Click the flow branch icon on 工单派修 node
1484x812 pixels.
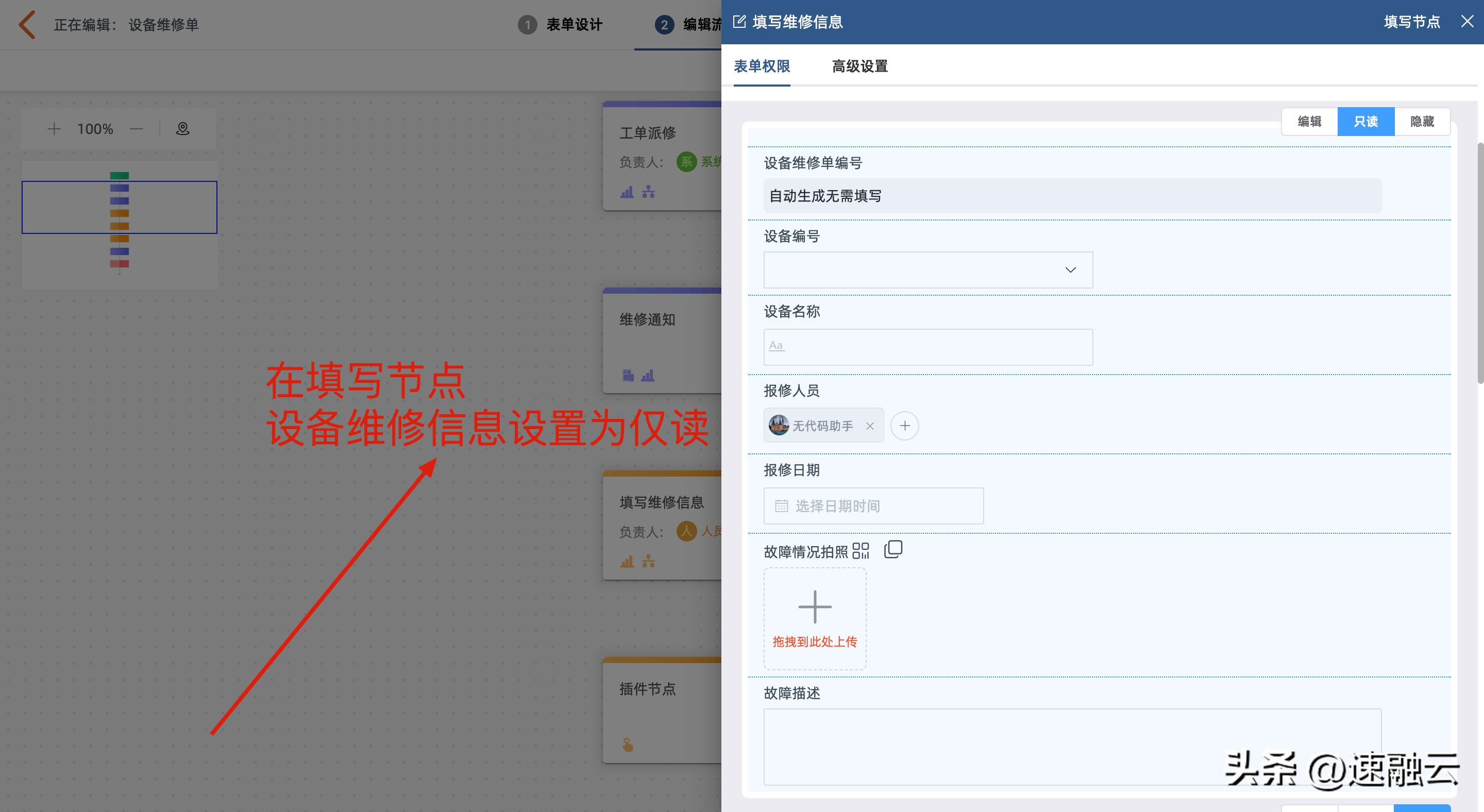[648, 192]
